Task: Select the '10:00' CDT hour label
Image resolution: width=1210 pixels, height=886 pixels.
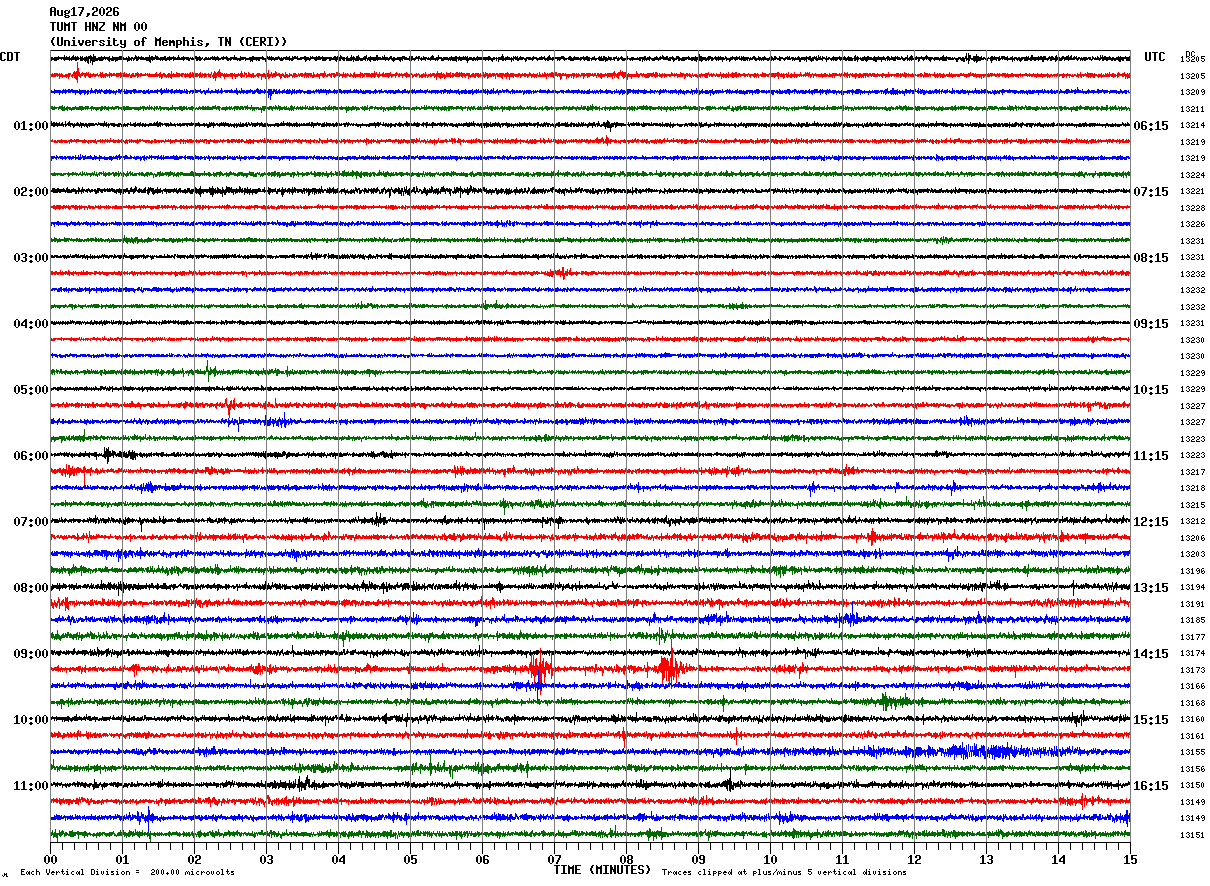Action: pyautogui.click(x=31, y=720)
